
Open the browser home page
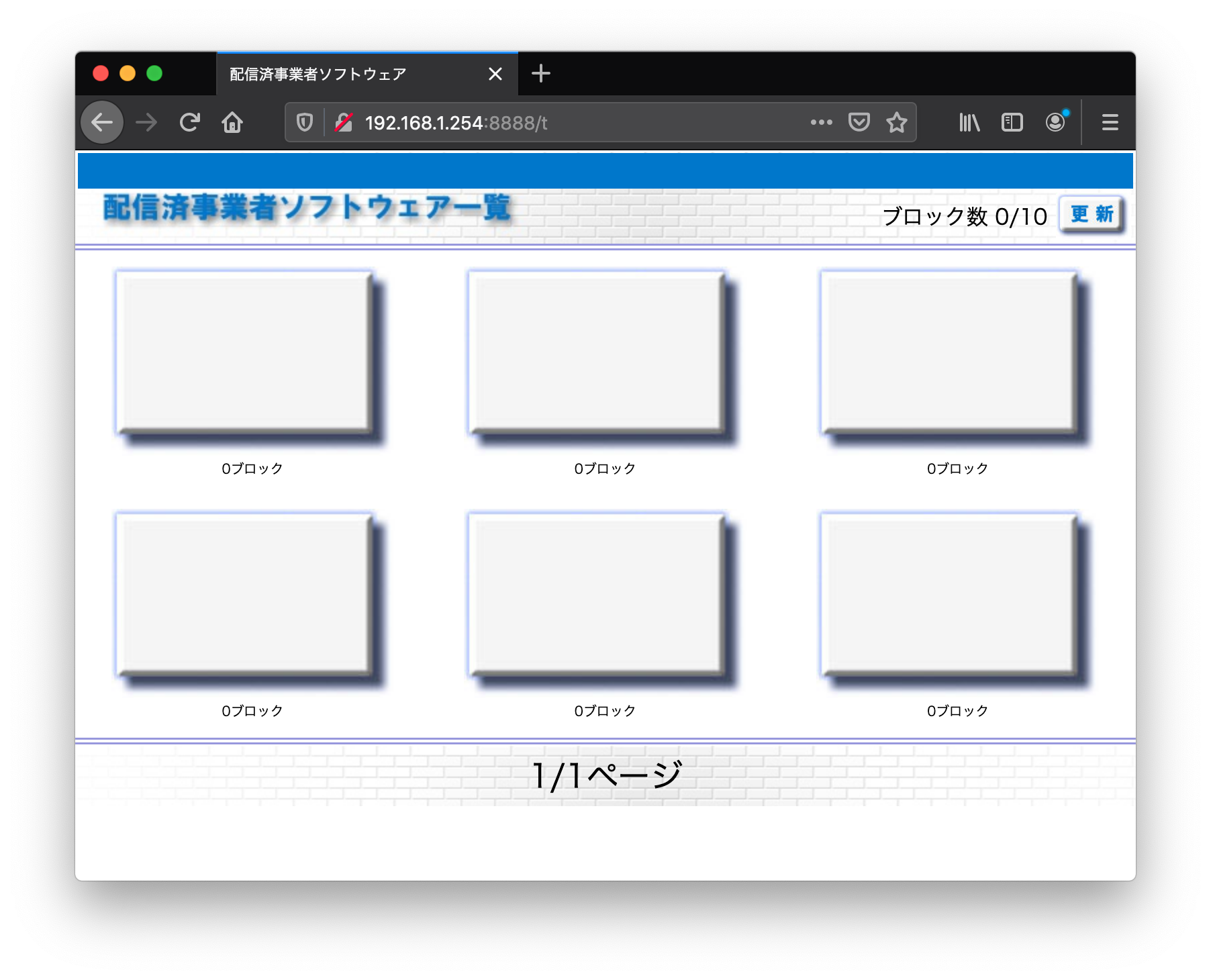(232, 122)
